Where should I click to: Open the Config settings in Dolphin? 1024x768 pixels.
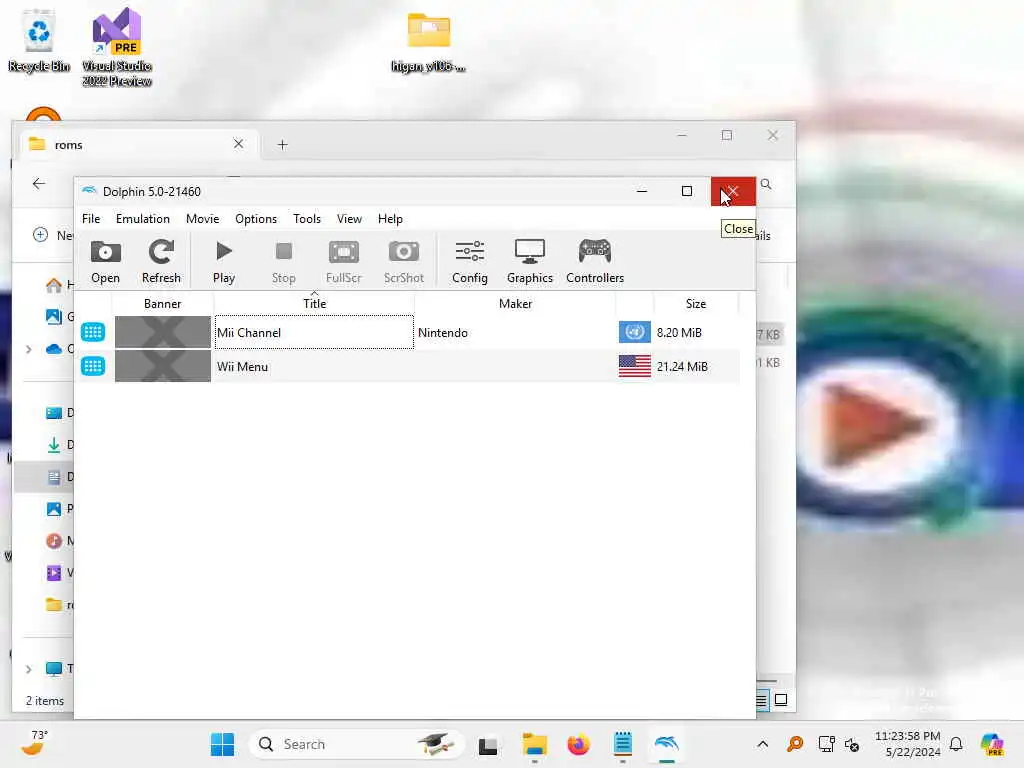coord(470,261)
